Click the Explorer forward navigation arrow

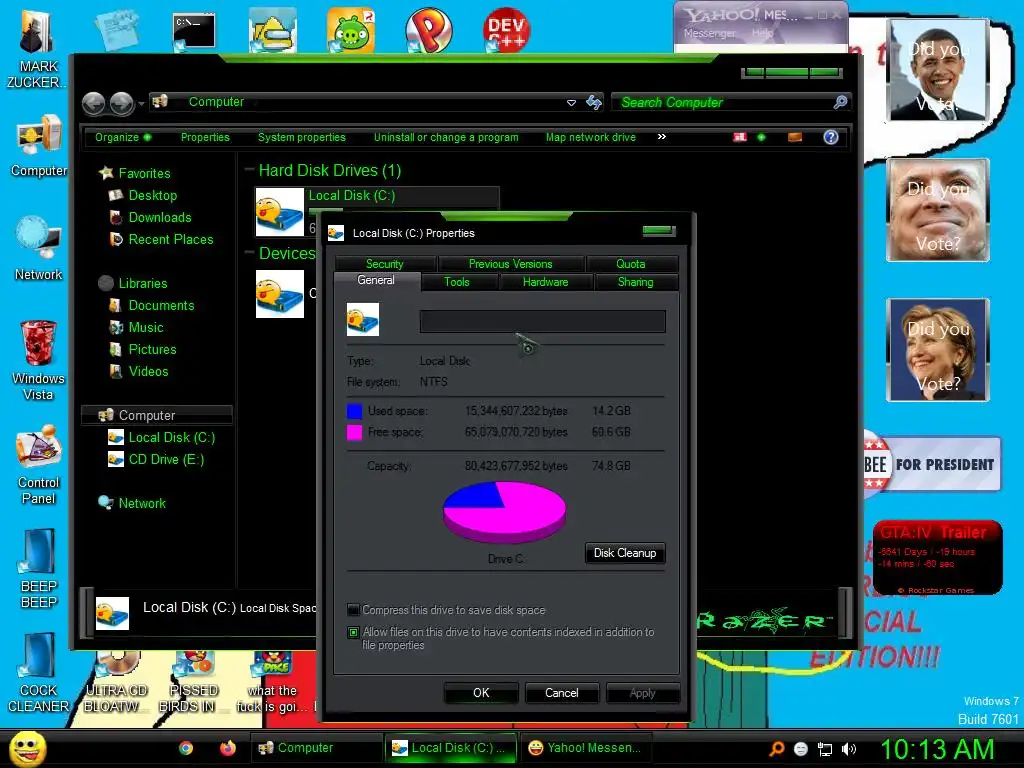[x=121, y=103]
